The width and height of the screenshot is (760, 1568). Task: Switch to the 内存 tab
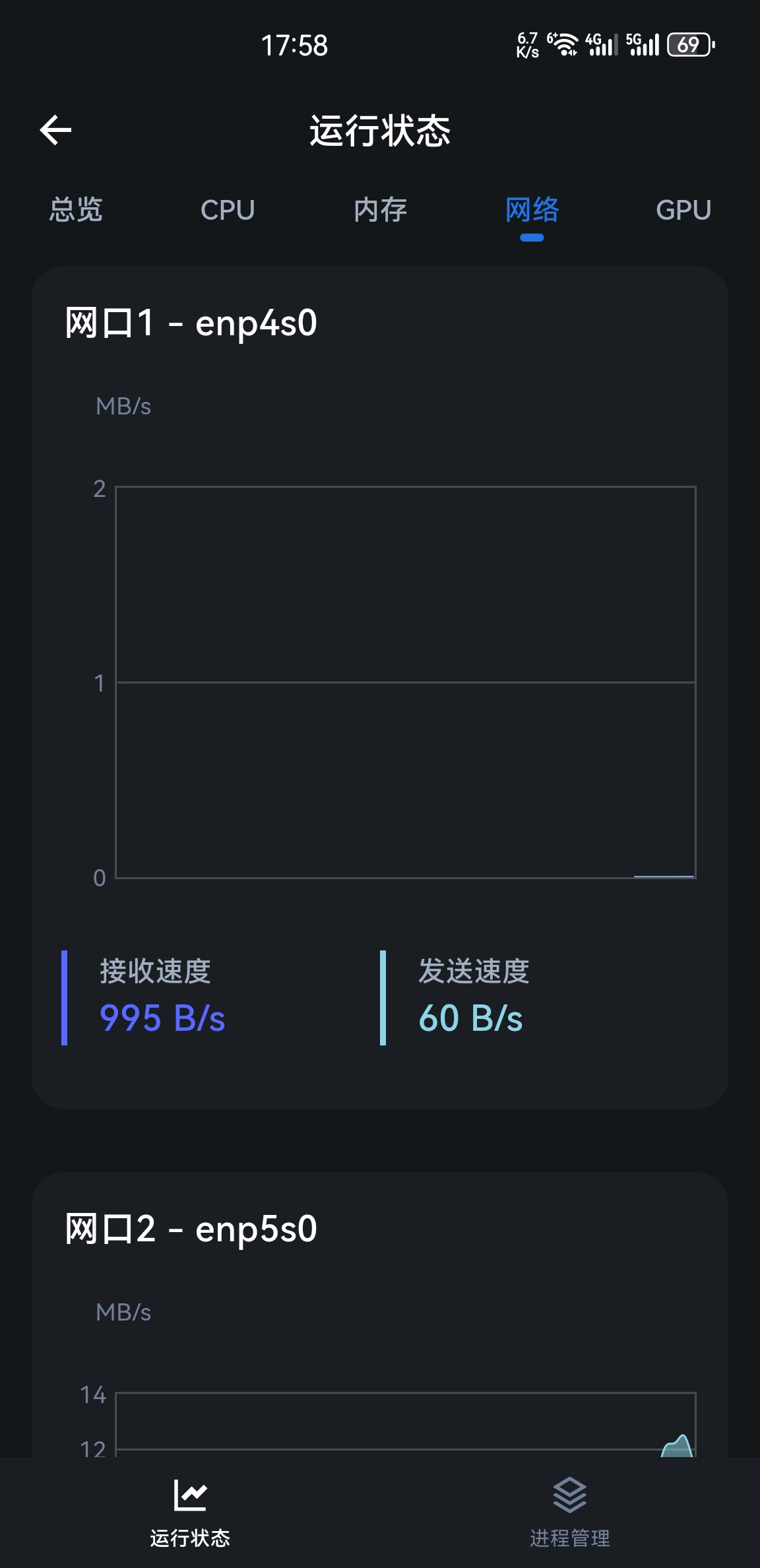[x=380, y=210]
